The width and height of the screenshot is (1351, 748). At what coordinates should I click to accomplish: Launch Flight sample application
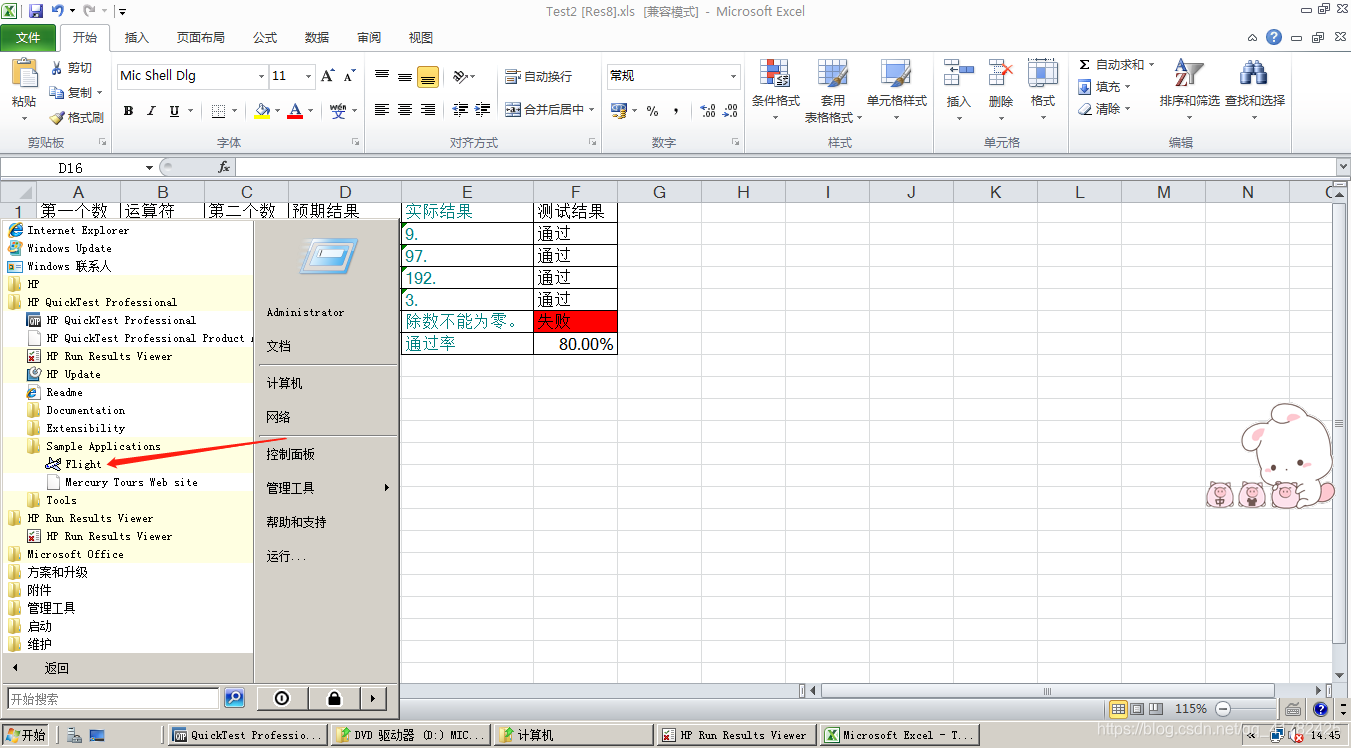[x=74, y=464]
